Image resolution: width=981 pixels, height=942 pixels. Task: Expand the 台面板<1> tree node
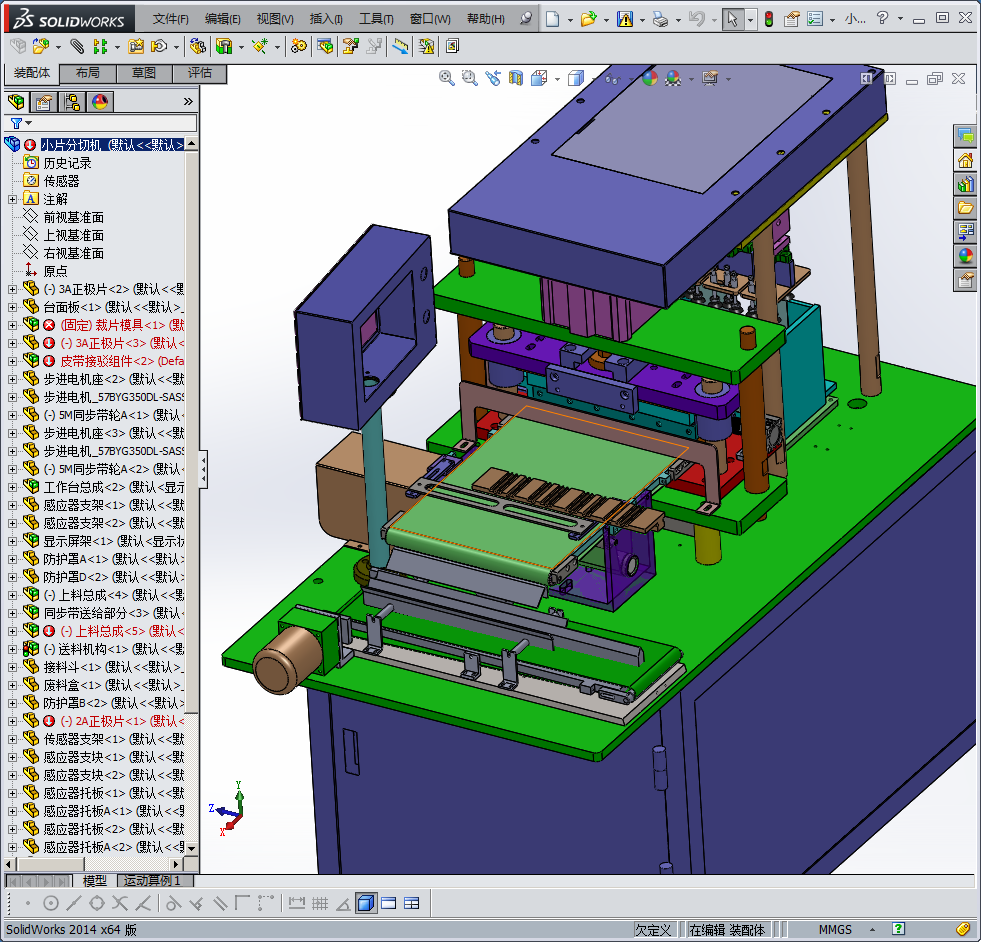point(12,307)
